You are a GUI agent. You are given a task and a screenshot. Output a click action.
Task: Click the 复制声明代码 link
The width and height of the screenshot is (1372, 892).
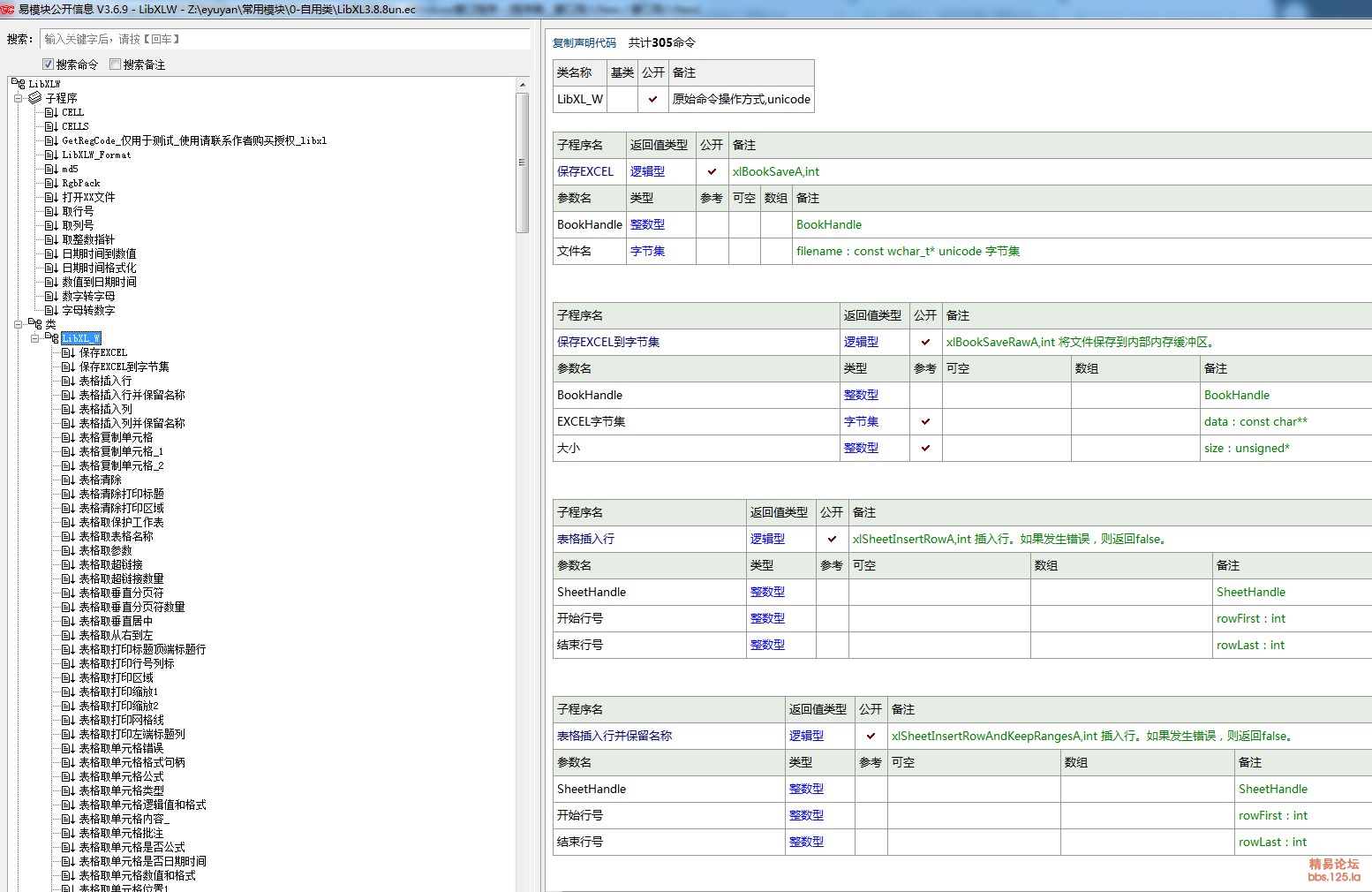coord(584,42)
